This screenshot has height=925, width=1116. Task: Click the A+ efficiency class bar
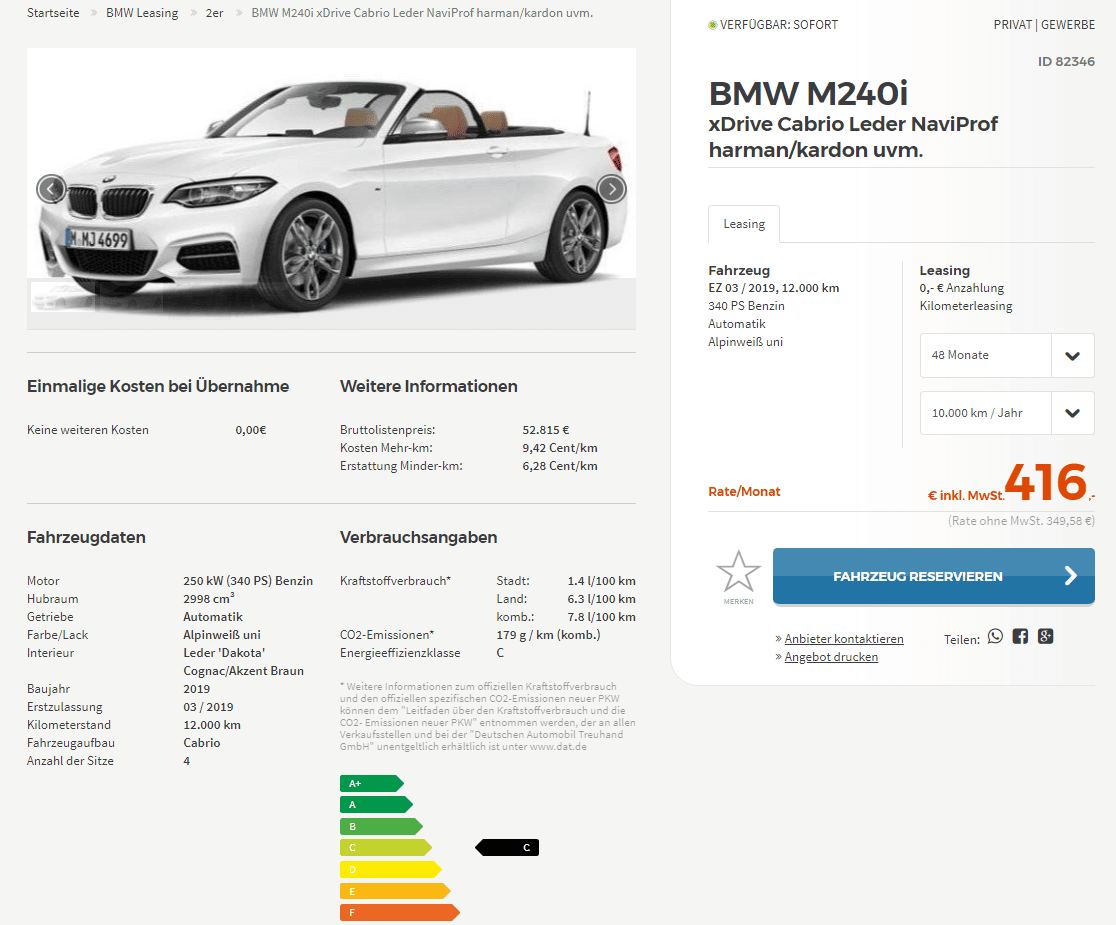click(x=372, y=783)
